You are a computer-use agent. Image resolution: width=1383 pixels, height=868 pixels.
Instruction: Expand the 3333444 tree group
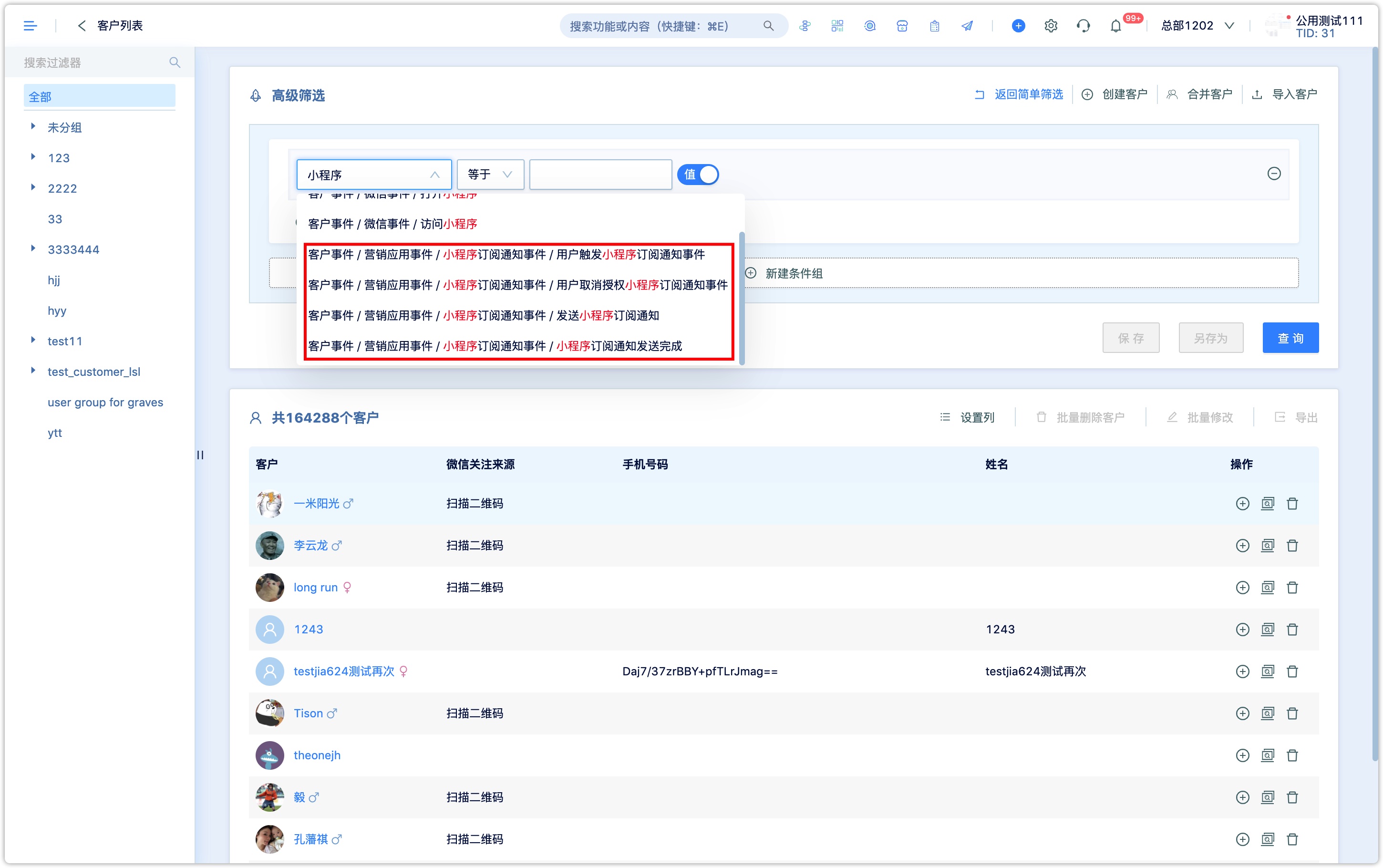tap(33, 248)
